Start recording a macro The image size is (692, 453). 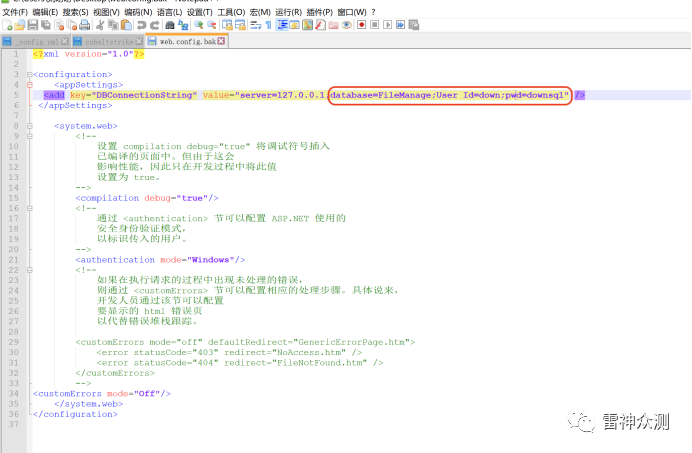tap(361, 25)
